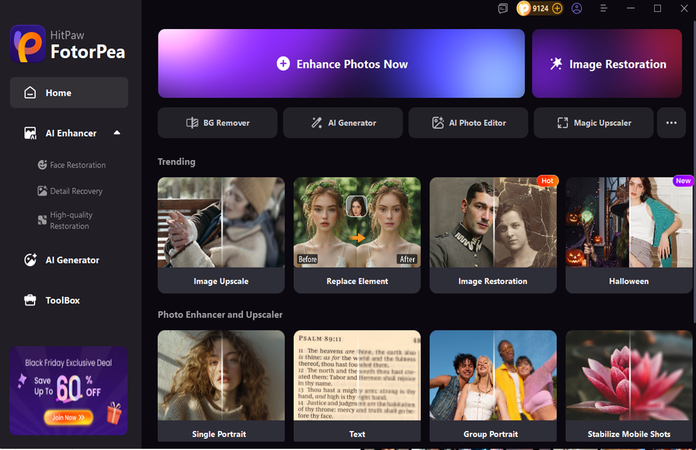Open the user account profile icon
Viewport: 696px width, 450px height.
click(x=577, y=8)
